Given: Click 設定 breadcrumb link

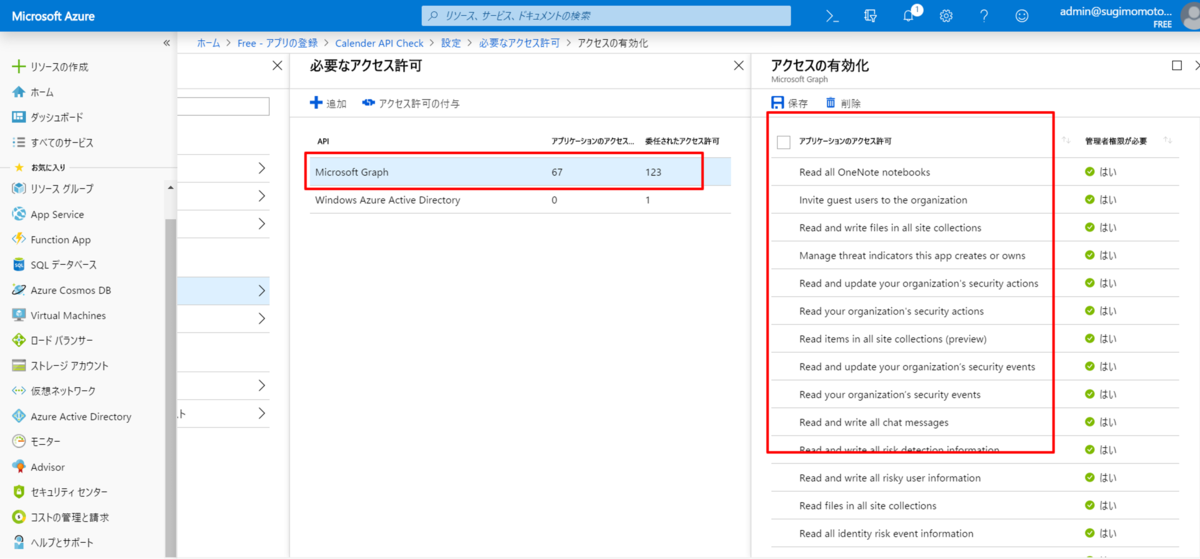Looking at the screenshot, I should click(x=451, y=43).
